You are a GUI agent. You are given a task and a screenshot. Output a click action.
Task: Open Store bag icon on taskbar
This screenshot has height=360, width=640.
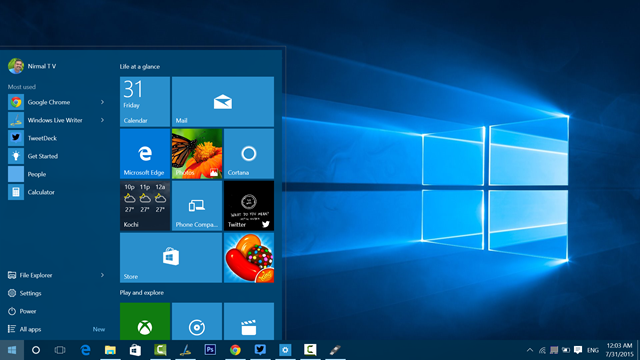click(x=135, y=350)
